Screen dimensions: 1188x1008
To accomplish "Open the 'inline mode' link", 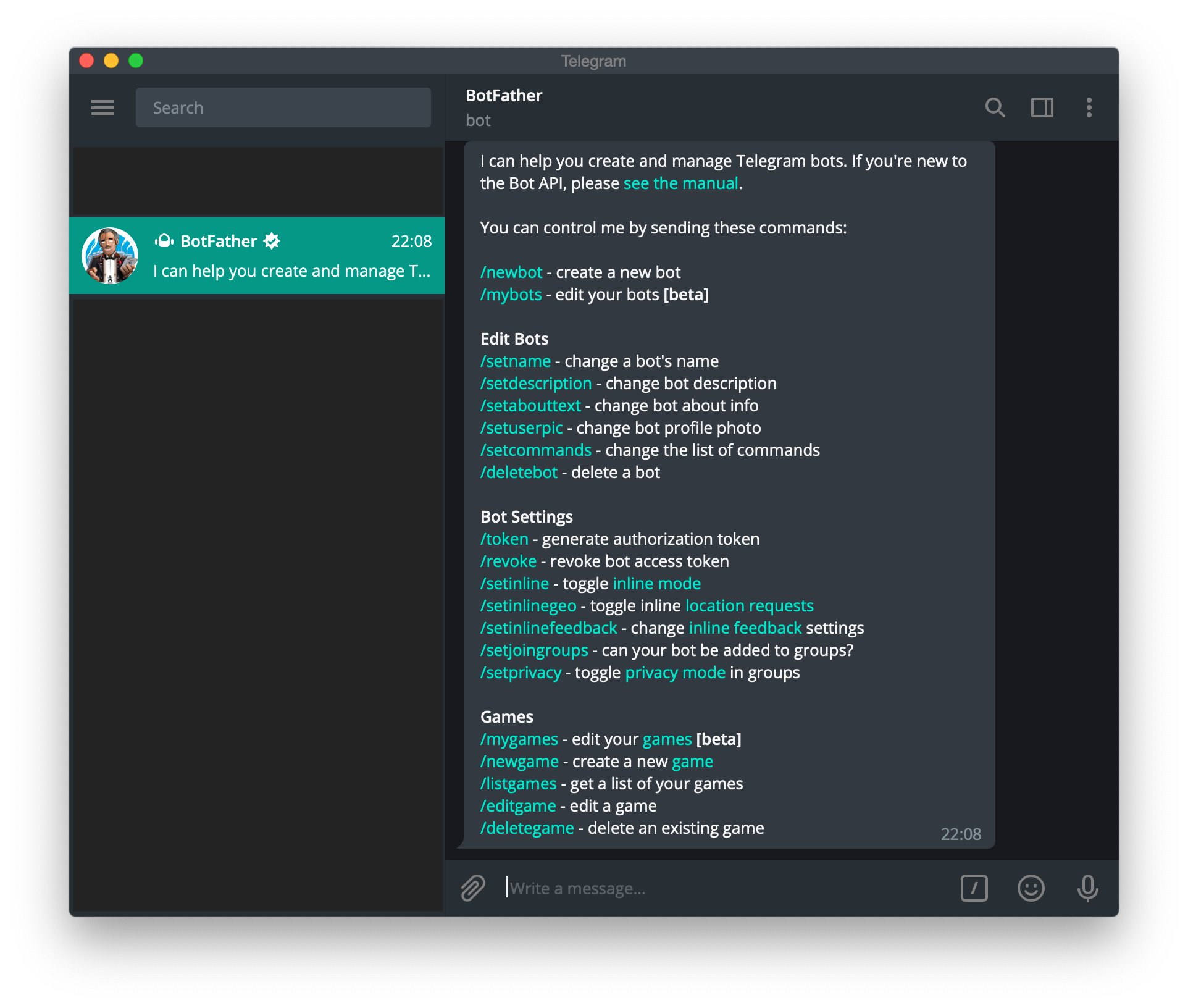I will [656, 584].
